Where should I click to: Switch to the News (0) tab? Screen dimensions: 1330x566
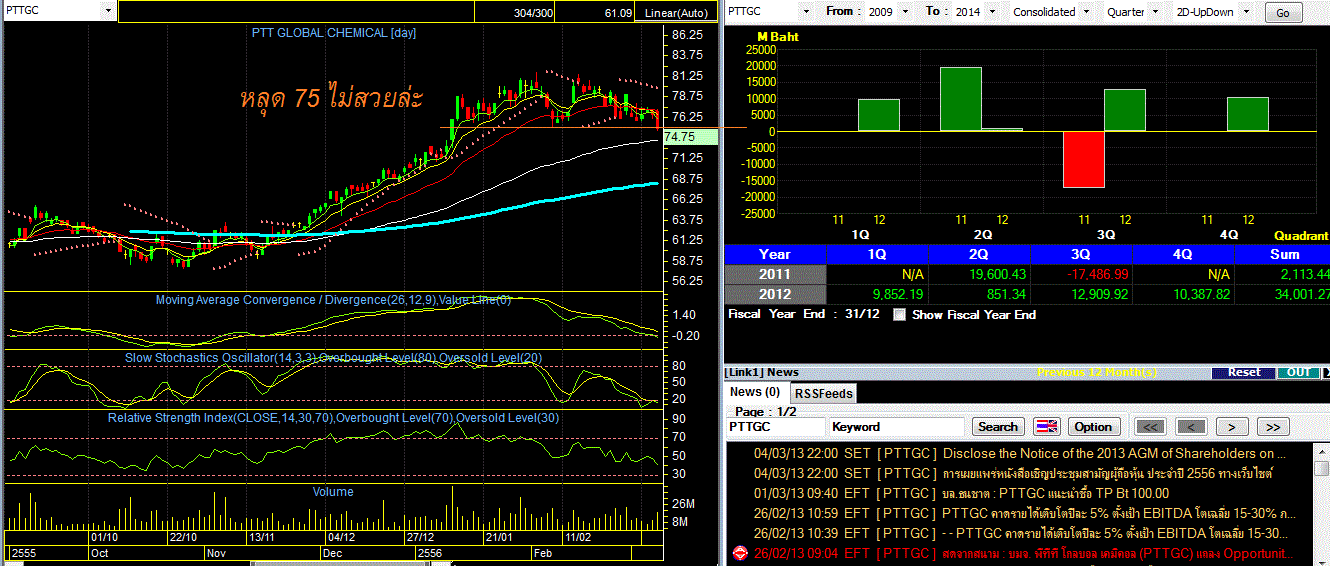[755, 393]
